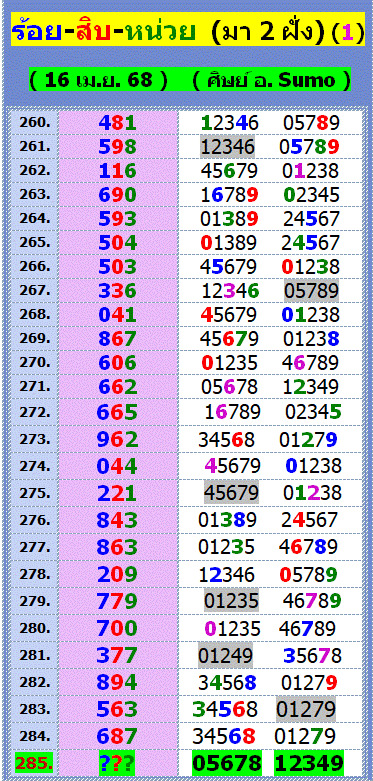Click the yellow title banner at the top
373x781 pixels.
click(x=188, y=32)
